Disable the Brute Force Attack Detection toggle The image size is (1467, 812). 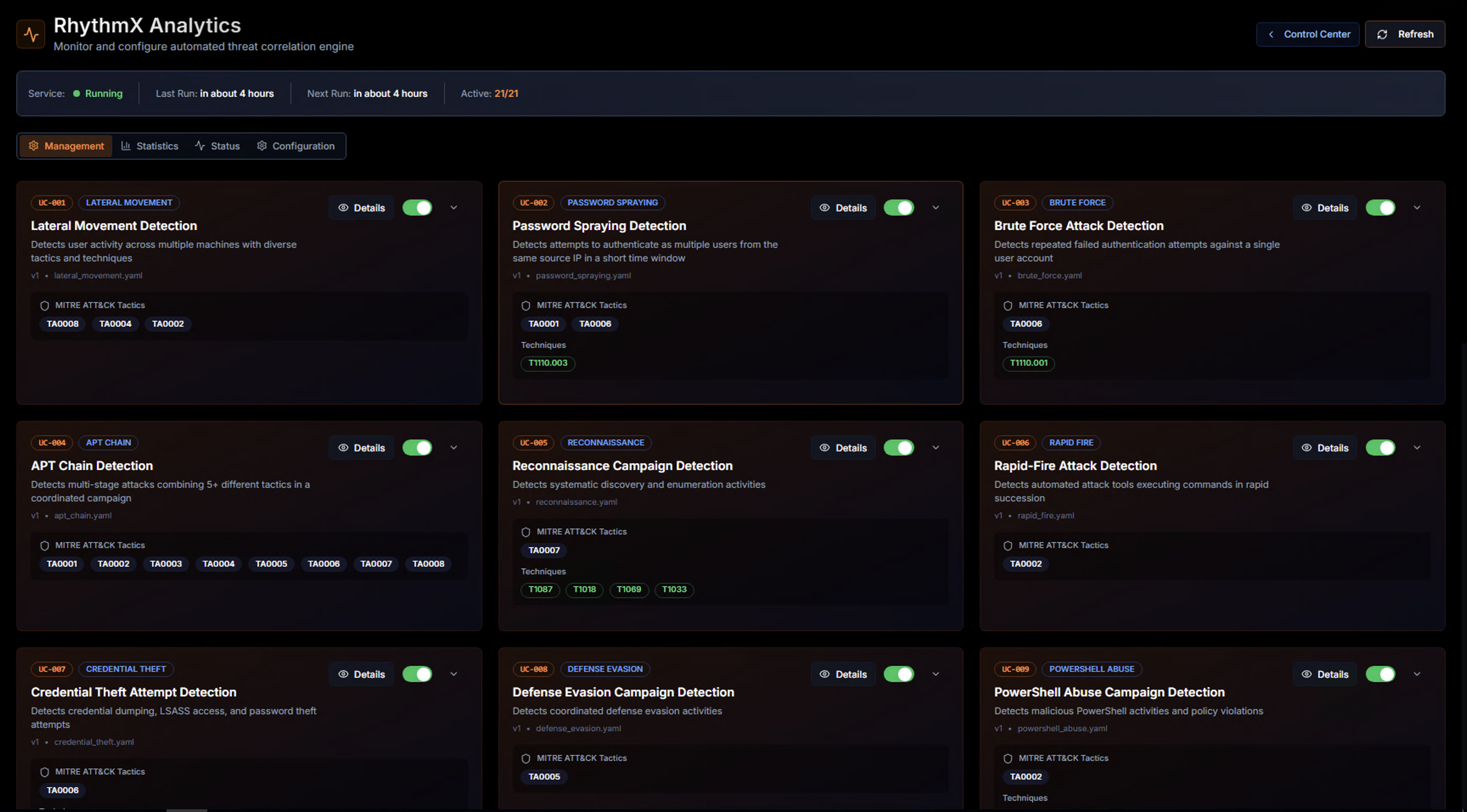tap(1380, 208)
